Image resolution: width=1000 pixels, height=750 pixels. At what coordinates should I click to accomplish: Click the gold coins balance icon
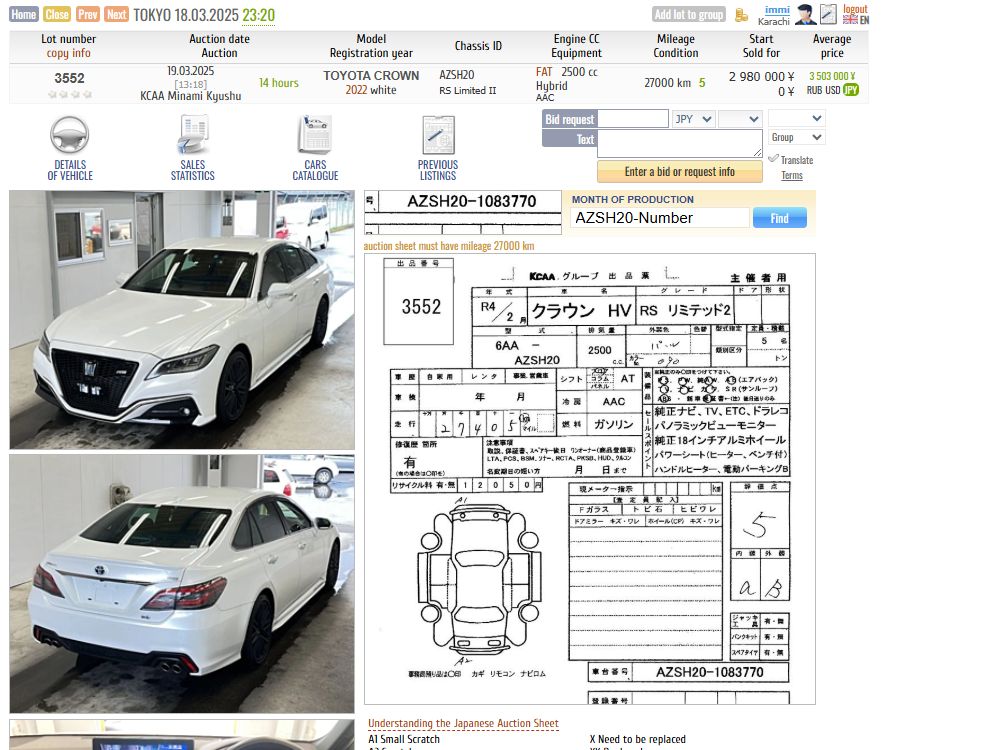click(741, 15)
